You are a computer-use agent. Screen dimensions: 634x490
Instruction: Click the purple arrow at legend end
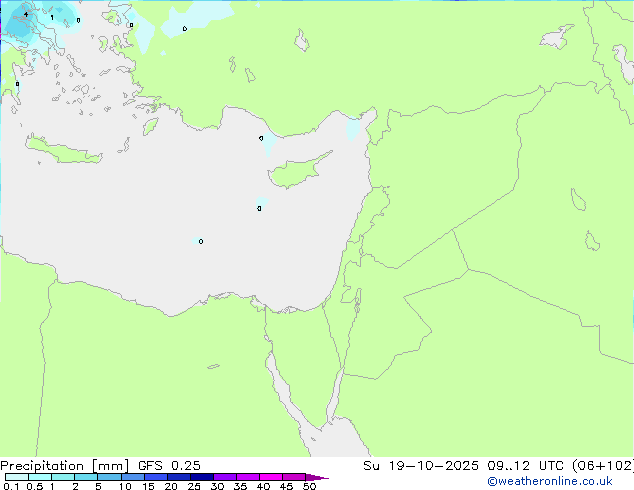(317, 477)
